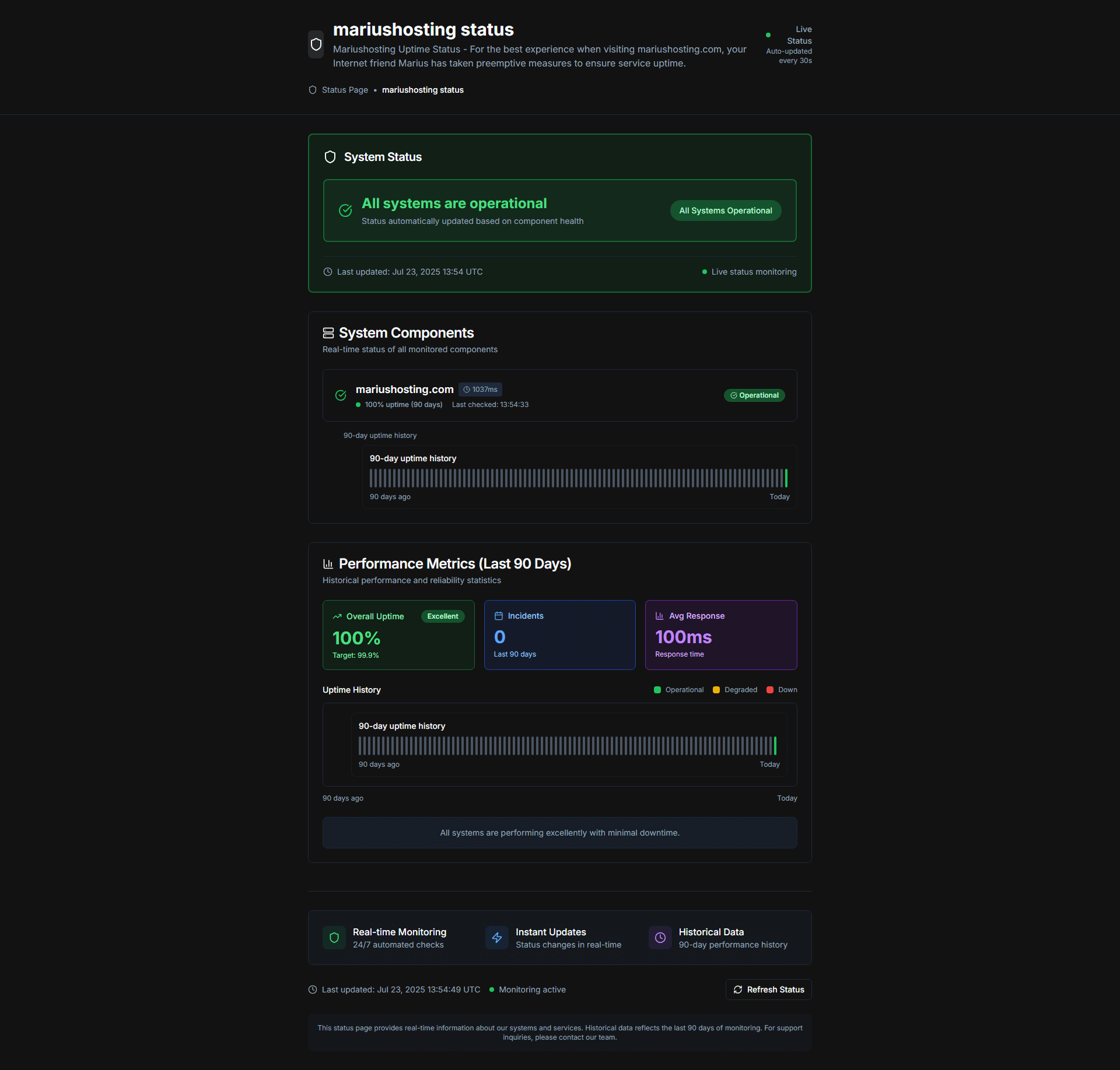Click the check circle beside All systems are operational

pyautogui.click(x=345, y=211)
